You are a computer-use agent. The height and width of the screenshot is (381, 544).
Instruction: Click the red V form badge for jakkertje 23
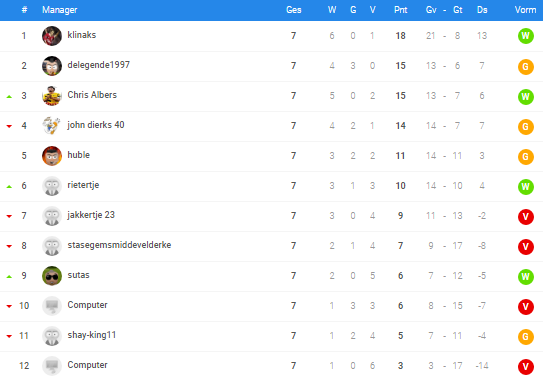(526, 217)
